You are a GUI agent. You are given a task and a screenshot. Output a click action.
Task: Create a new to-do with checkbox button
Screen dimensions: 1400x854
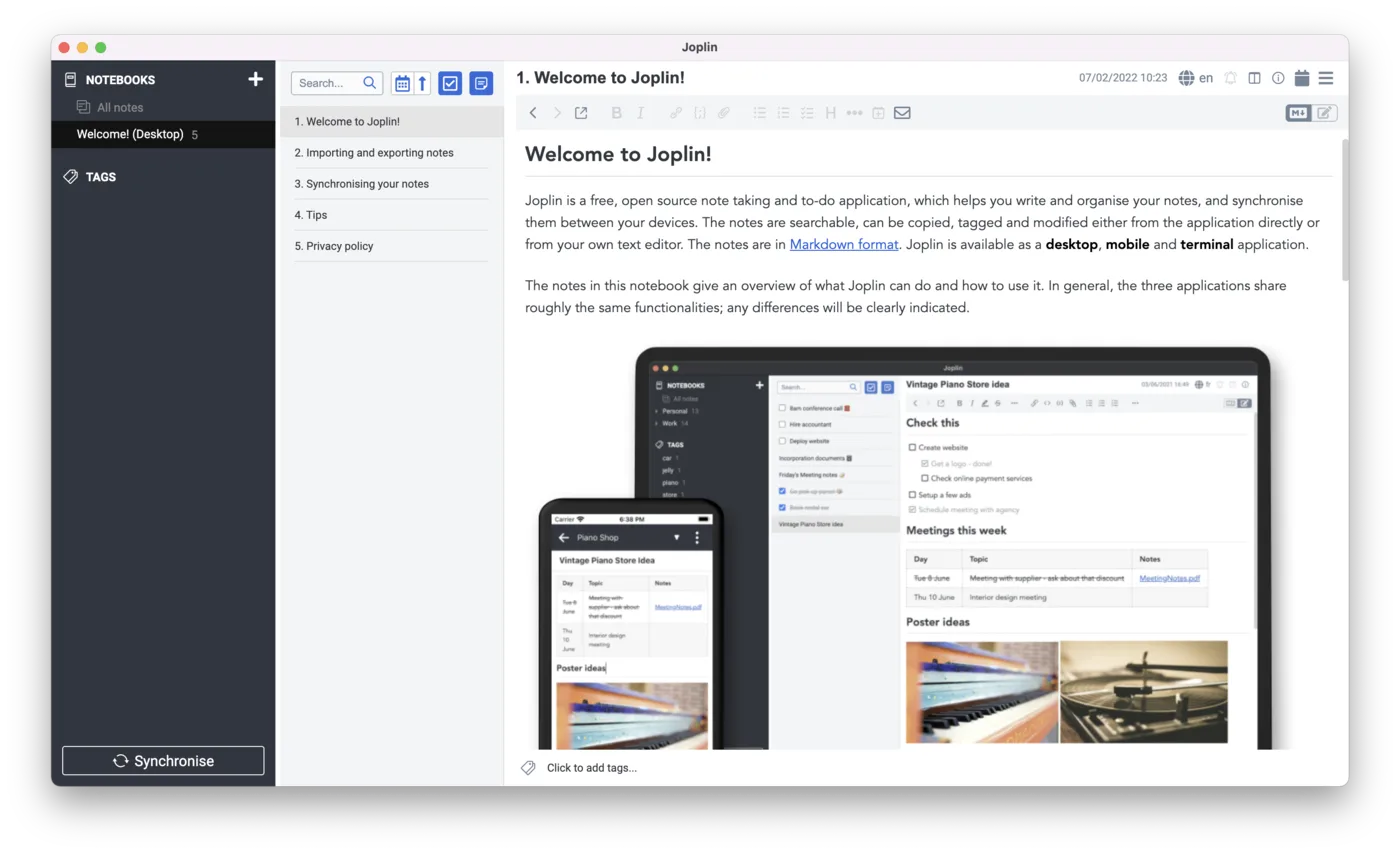coord(450,83)
